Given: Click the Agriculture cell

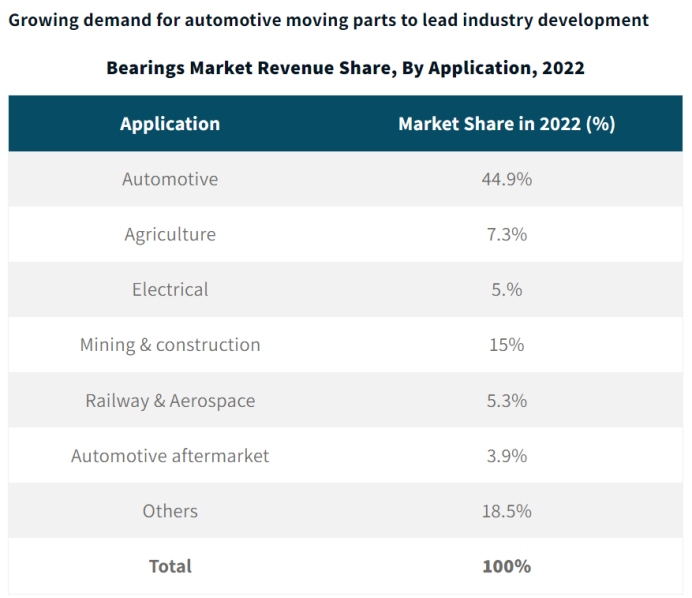Looking at the screenshot, I should click(170, 234).
